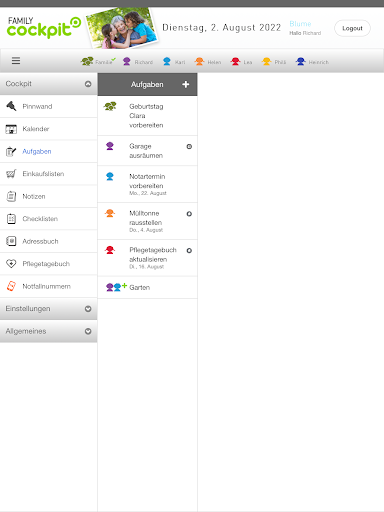
Task: Add a new task with plus icon
Action: (186, 84)
